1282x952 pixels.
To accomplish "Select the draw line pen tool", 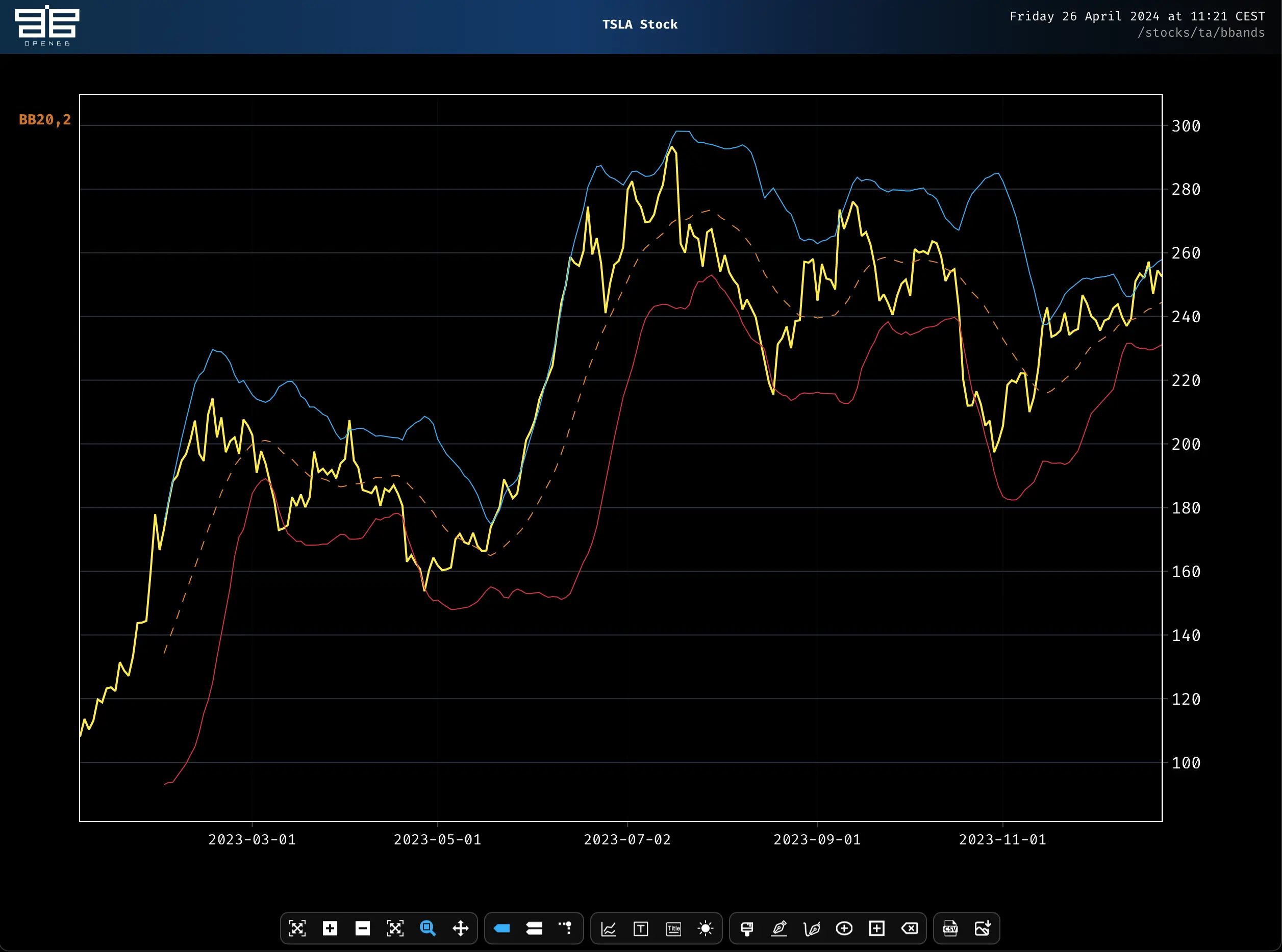I will tap(780, 929).
